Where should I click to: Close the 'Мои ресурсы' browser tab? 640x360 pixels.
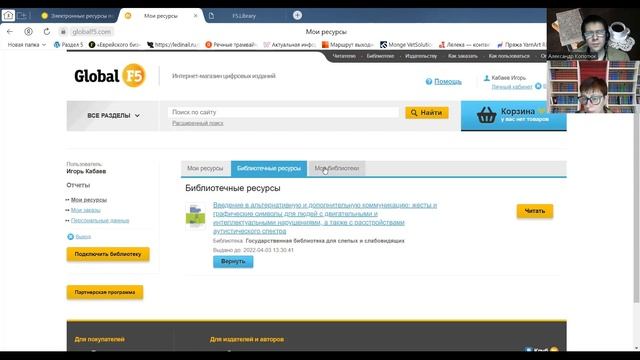pyautogui.click(x=196, y=16)
